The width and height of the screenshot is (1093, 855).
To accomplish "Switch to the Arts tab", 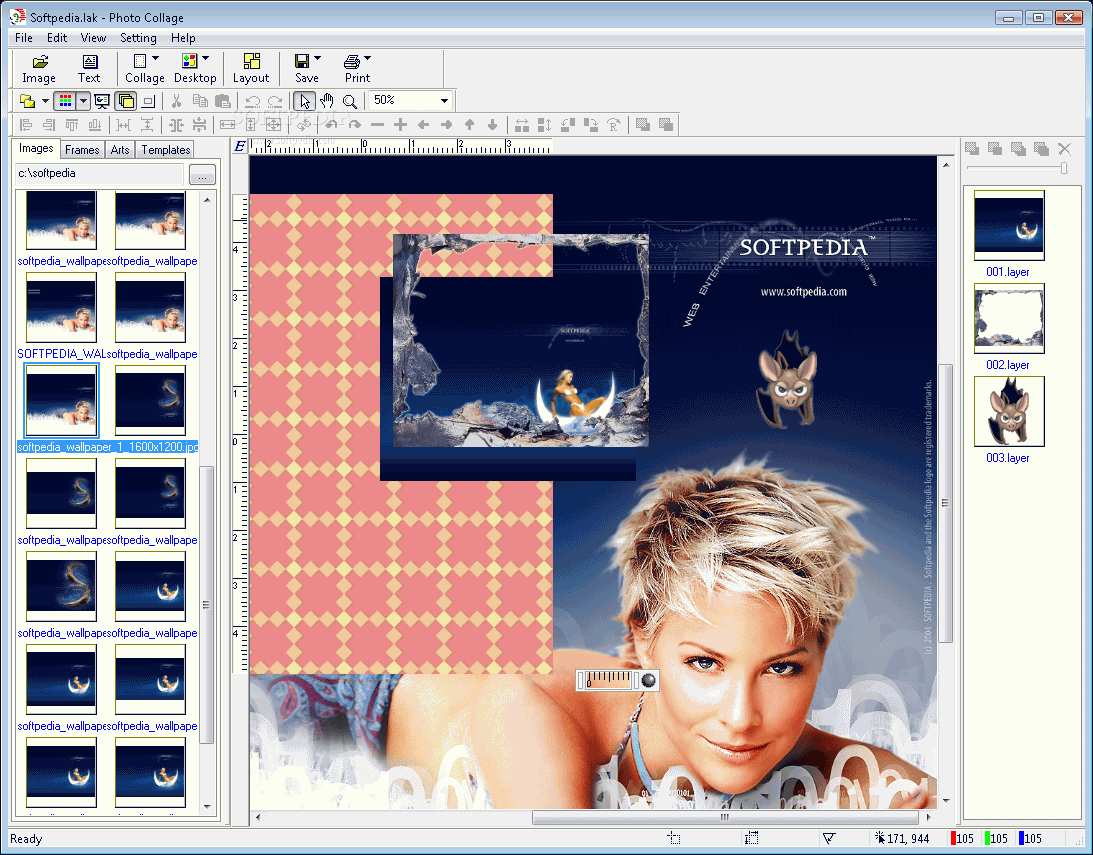I will click(x=120, y=150).
